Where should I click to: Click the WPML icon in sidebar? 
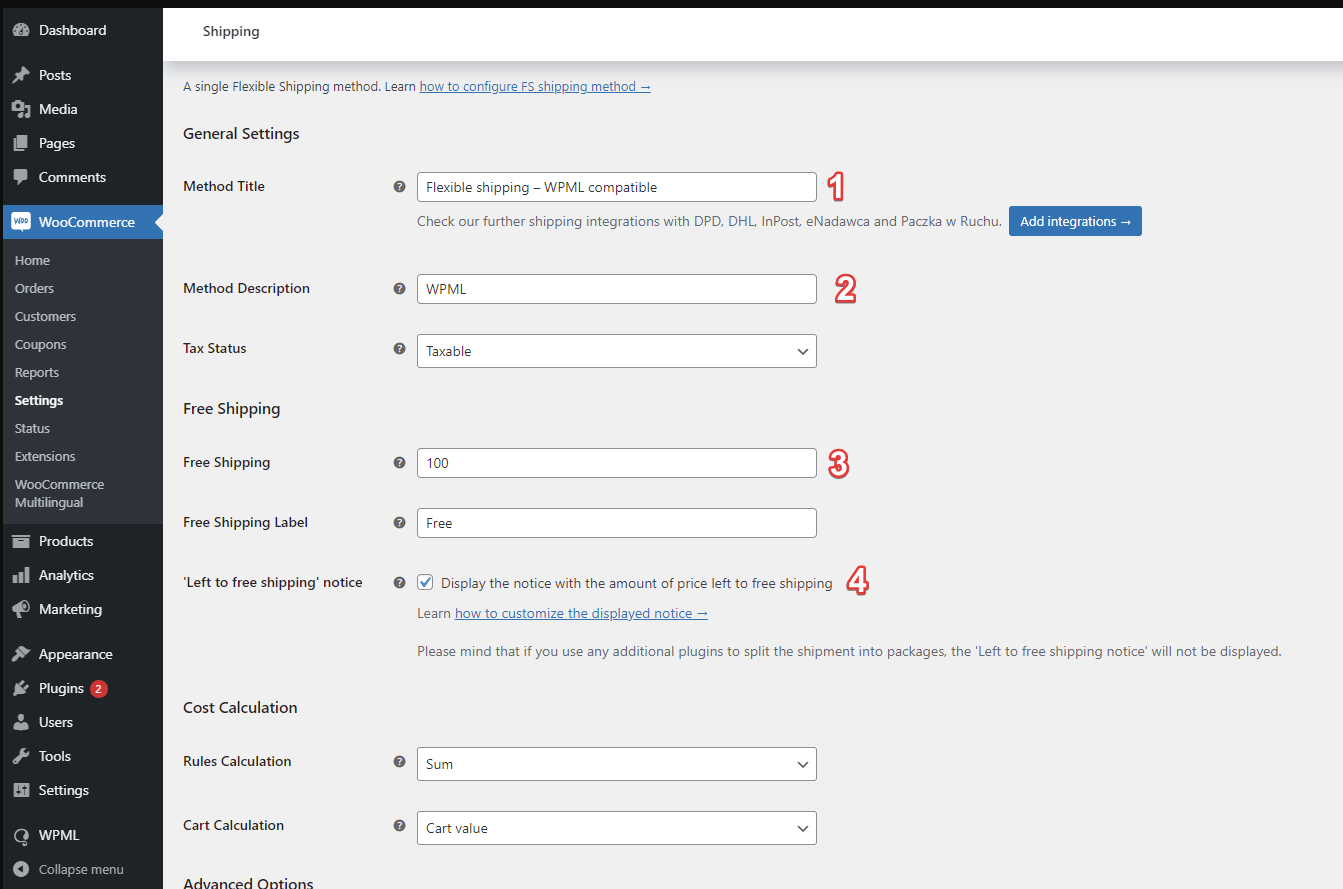(21, 835)
